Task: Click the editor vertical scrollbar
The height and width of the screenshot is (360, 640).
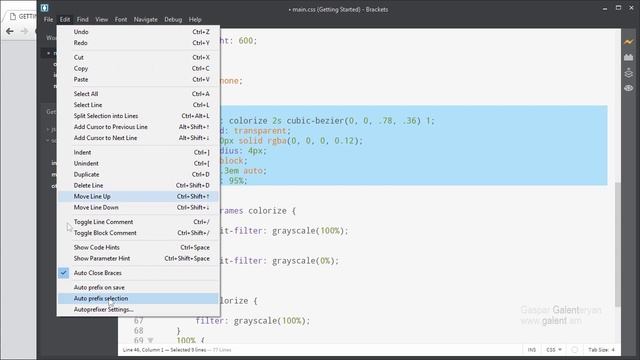Action: pos(618,244)
